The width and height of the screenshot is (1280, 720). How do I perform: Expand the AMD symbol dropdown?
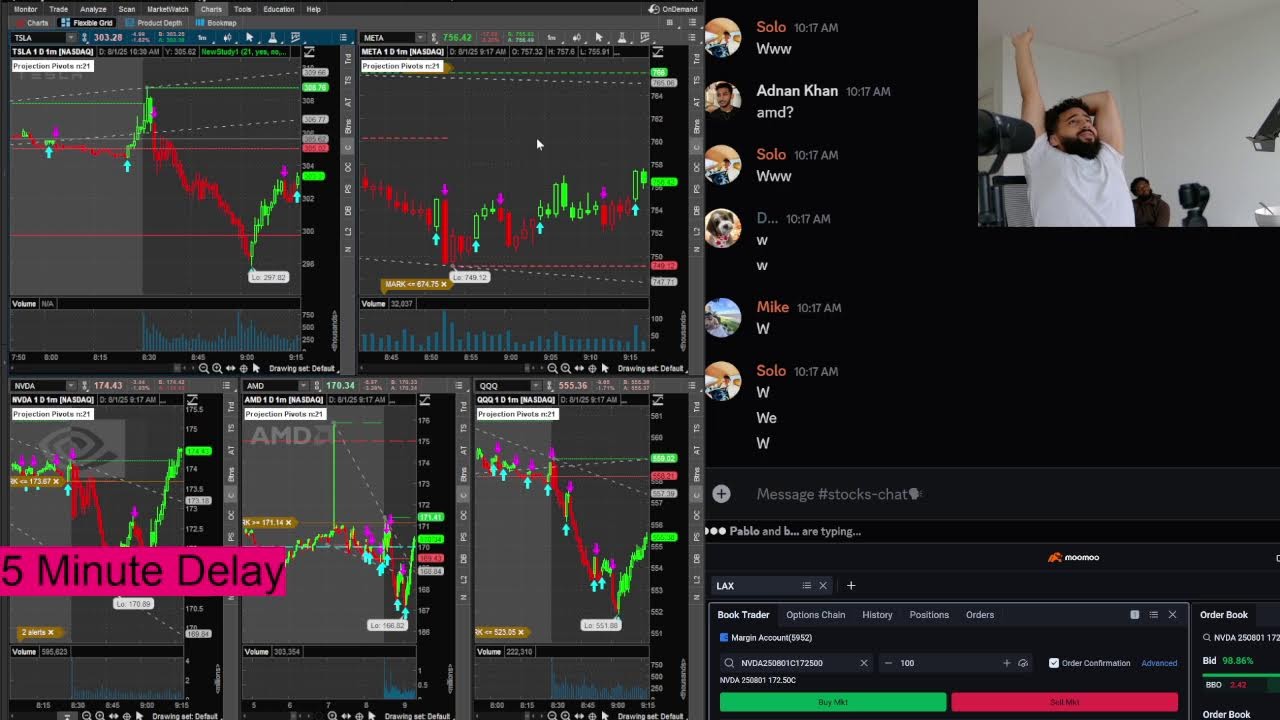point(303,386)
